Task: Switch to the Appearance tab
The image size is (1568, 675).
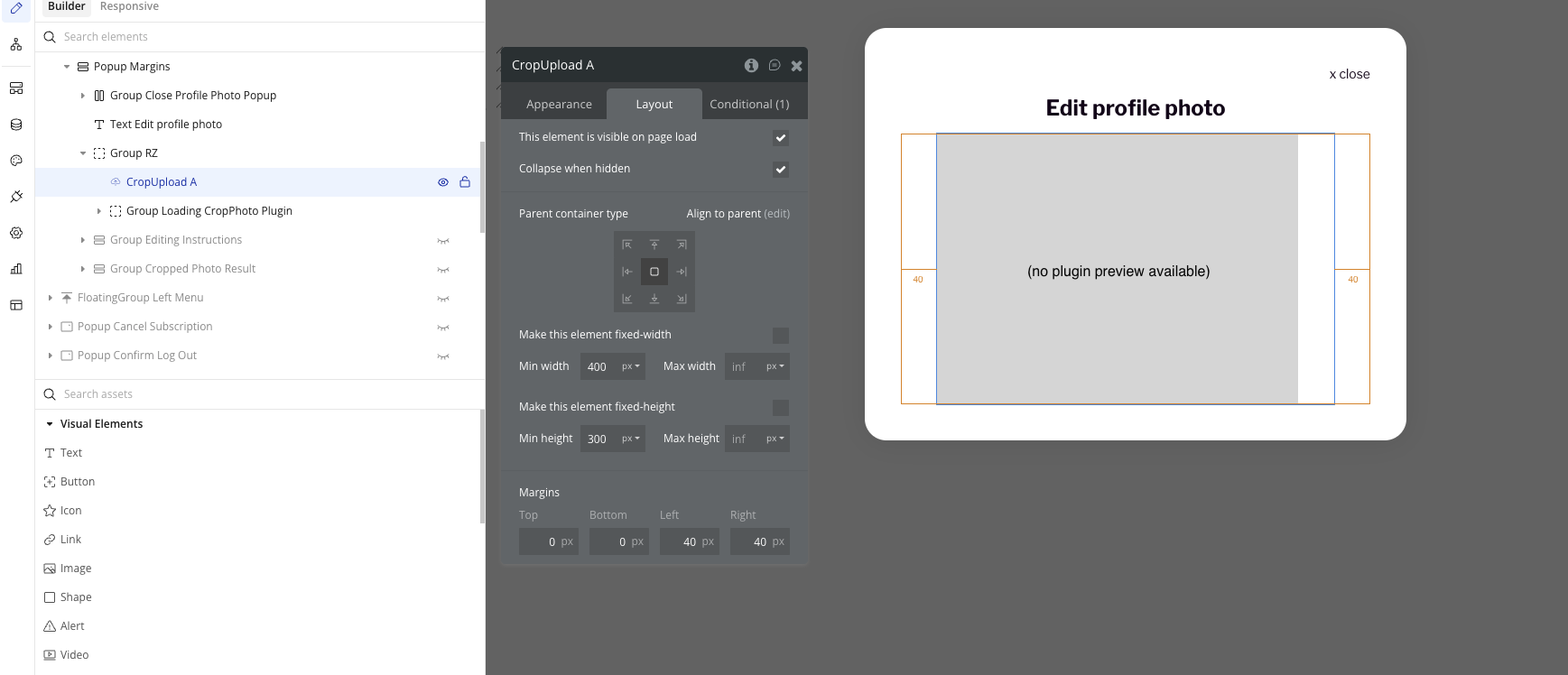Action: click(x=559, y=105)
